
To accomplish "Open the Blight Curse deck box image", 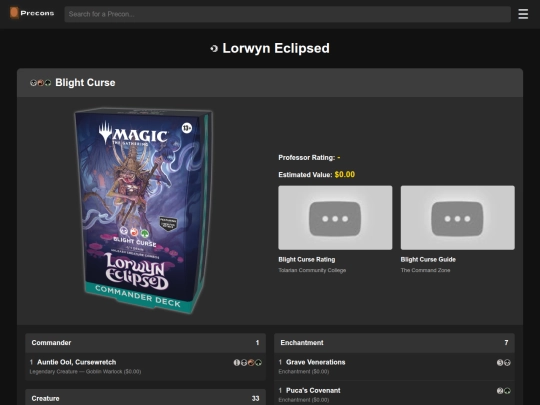I will pyautogui.click(x=143, y=210).
